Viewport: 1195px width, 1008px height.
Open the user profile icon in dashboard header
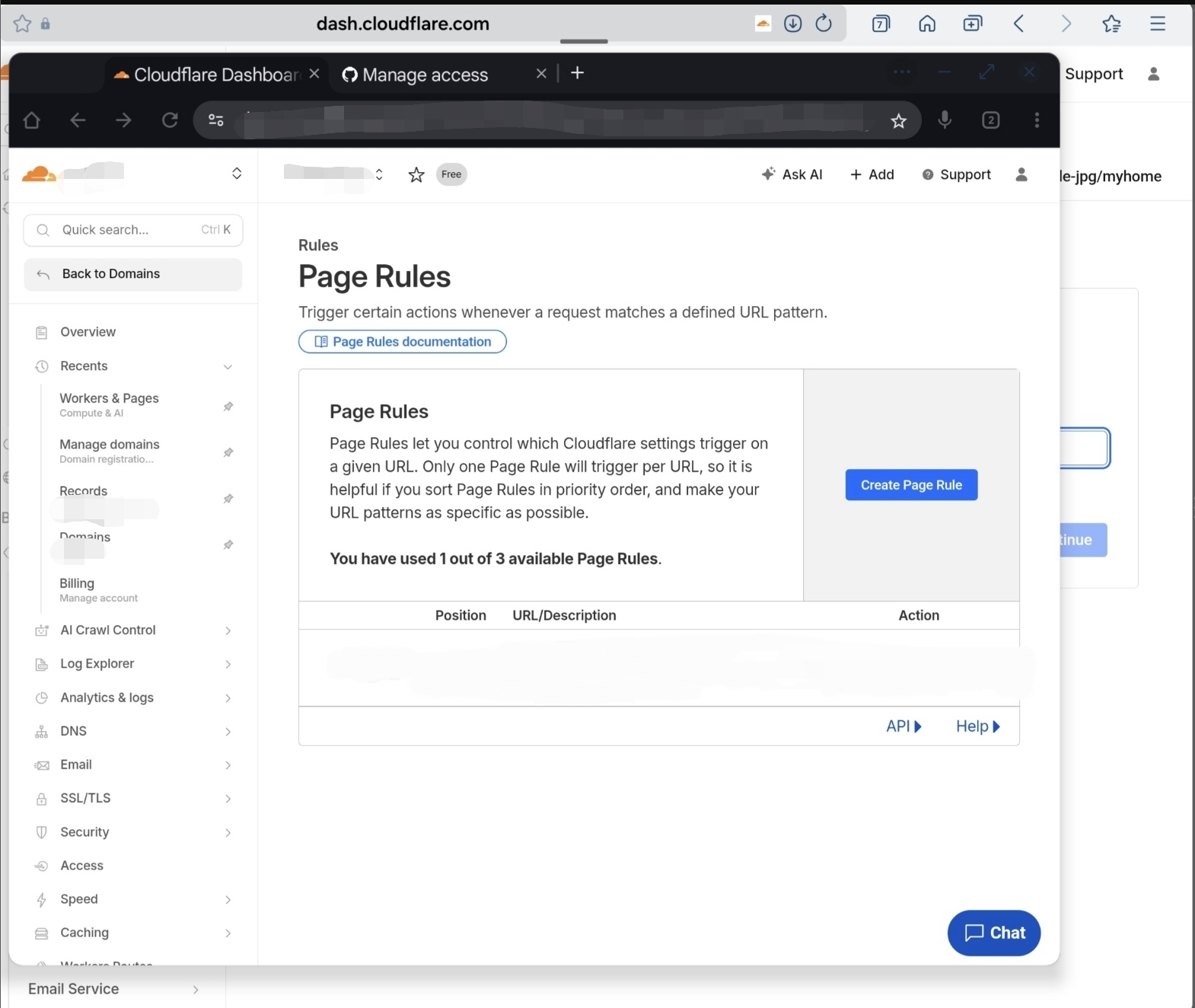click(1021, 174)
